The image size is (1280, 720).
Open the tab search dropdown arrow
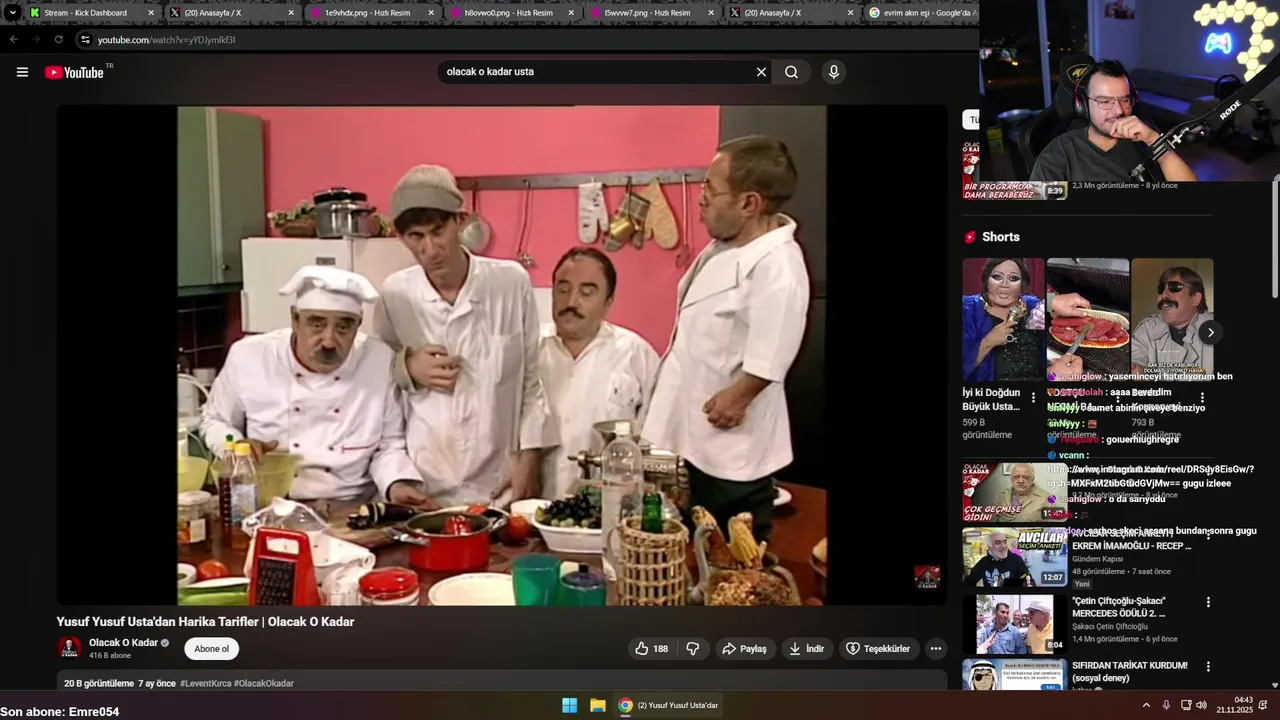pos(12,13)
